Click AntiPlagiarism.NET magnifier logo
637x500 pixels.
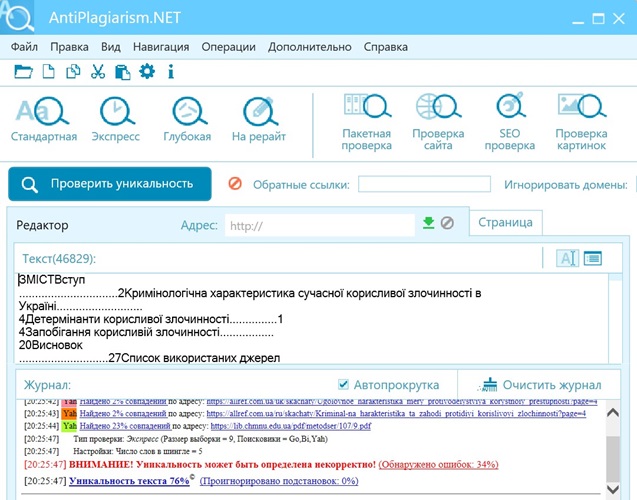17,17
